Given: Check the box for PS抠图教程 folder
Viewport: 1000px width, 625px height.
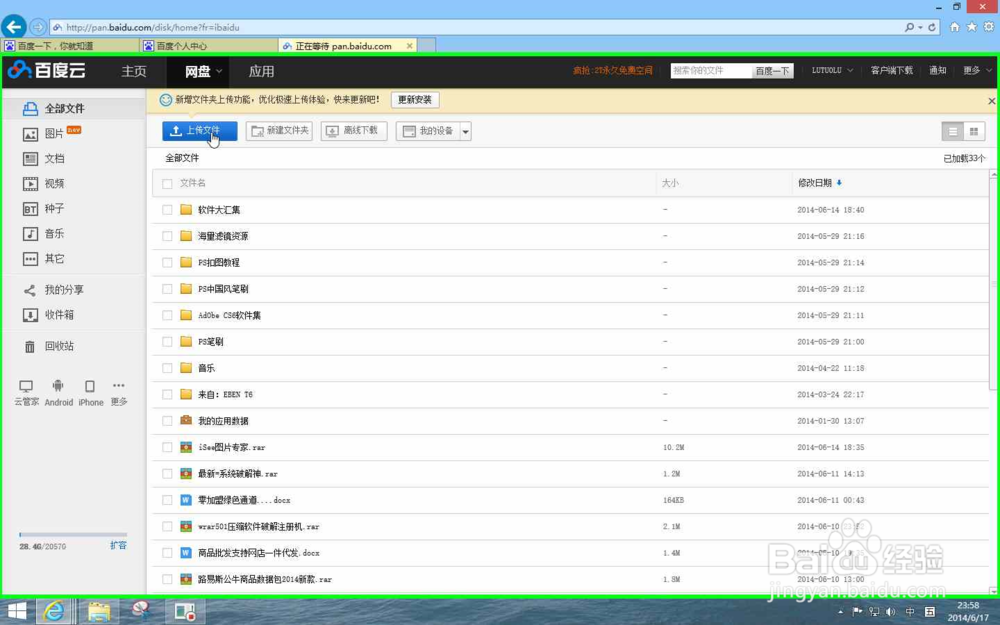Looking at the screenshot, I should (167, 263).
